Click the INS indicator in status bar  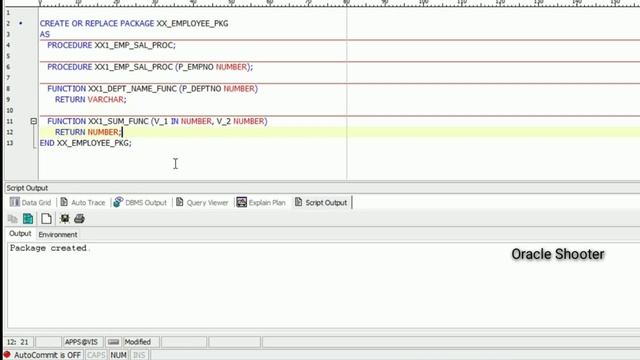(139, 355)
